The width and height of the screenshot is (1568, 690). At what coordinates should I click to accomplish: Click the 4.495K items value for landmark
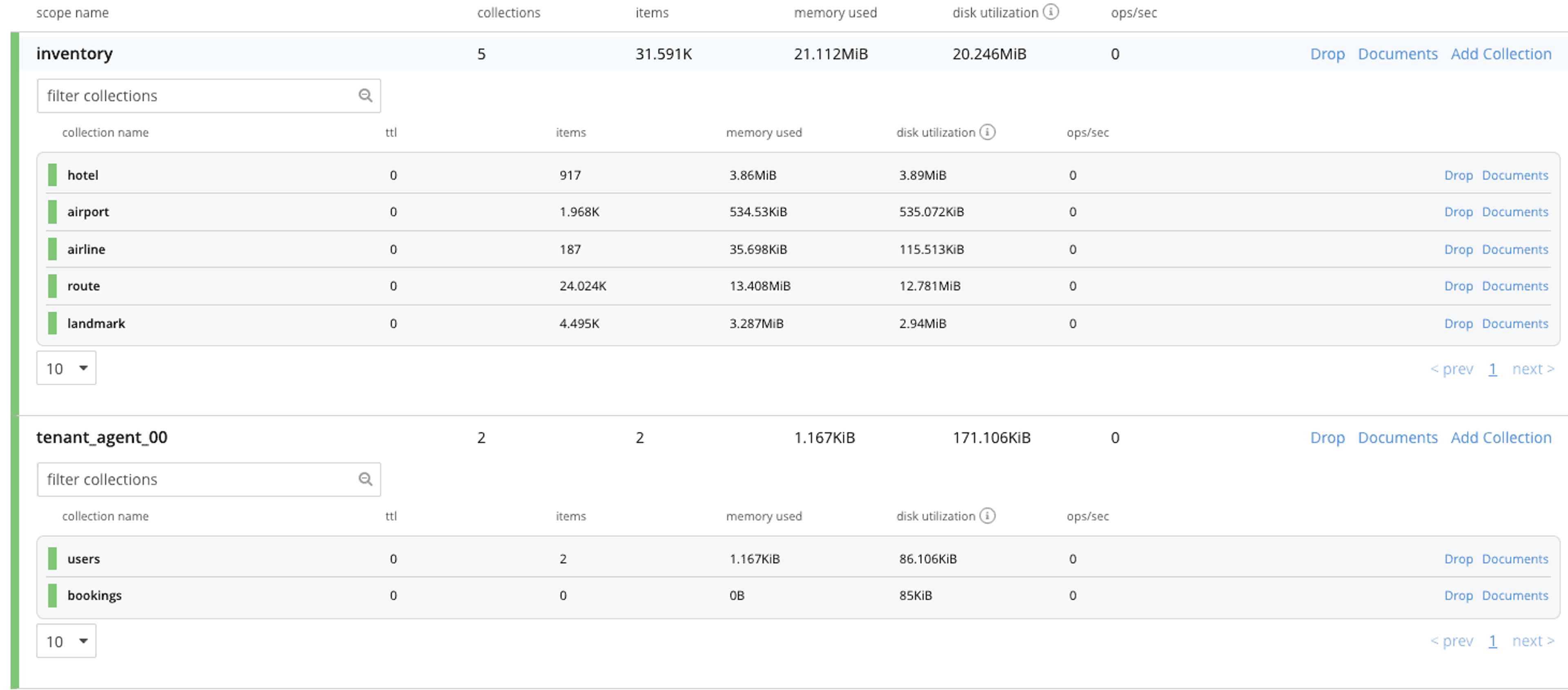(x=579, y=324)
